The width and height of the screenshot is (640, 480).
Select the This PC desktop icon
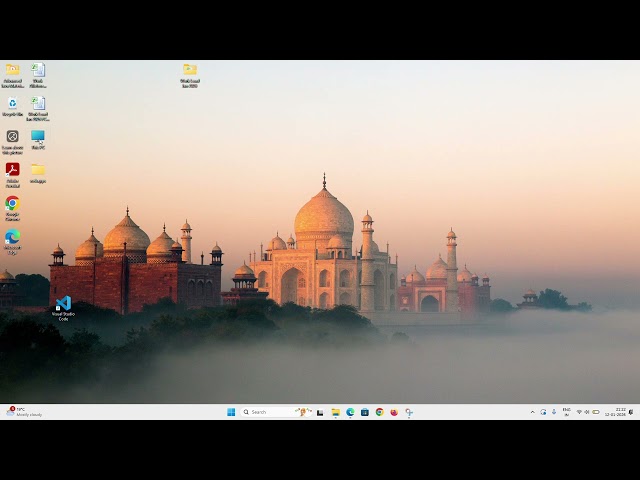(x=38, y=140)
